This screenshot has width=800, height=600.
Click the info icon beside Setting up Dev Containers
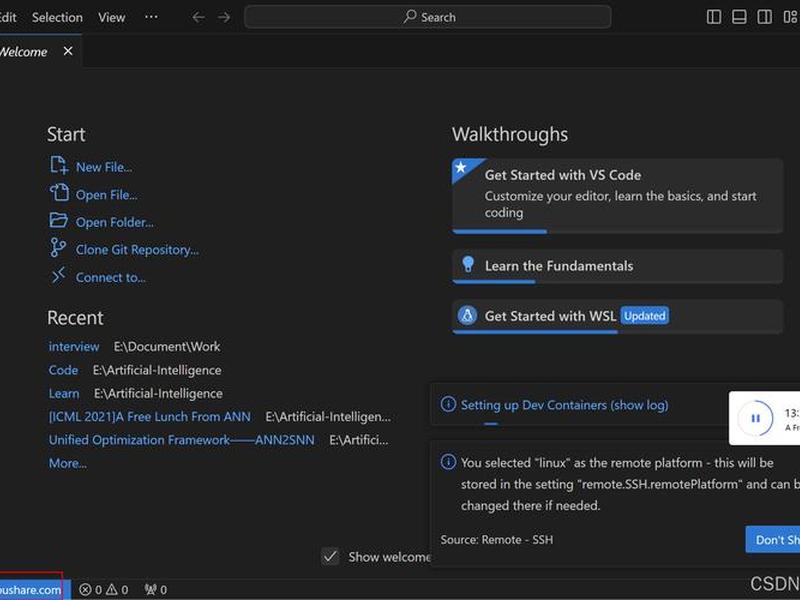[448, 405]
